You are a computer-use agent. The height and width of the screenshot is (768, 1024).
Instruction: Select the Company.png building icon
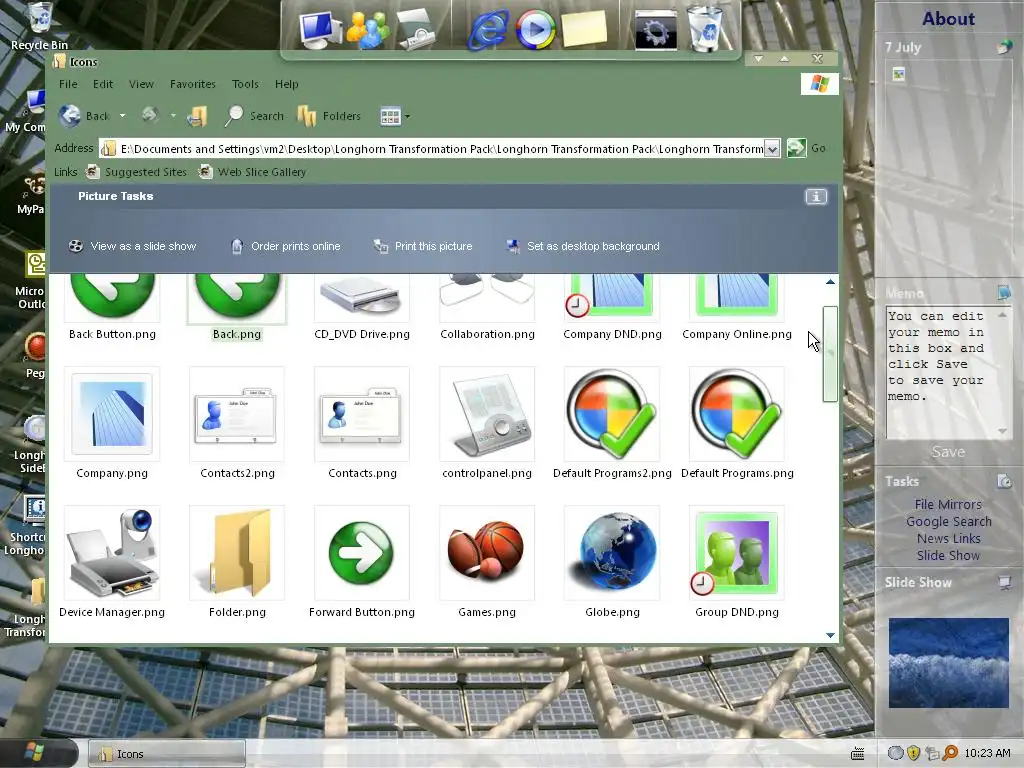(112, 414)
